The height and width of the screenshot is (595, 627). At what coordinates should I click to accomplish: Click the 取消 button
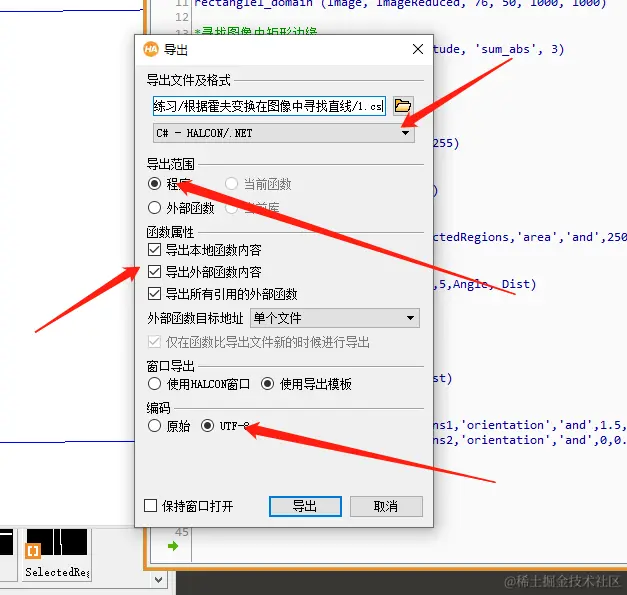(x=386, y=507)
